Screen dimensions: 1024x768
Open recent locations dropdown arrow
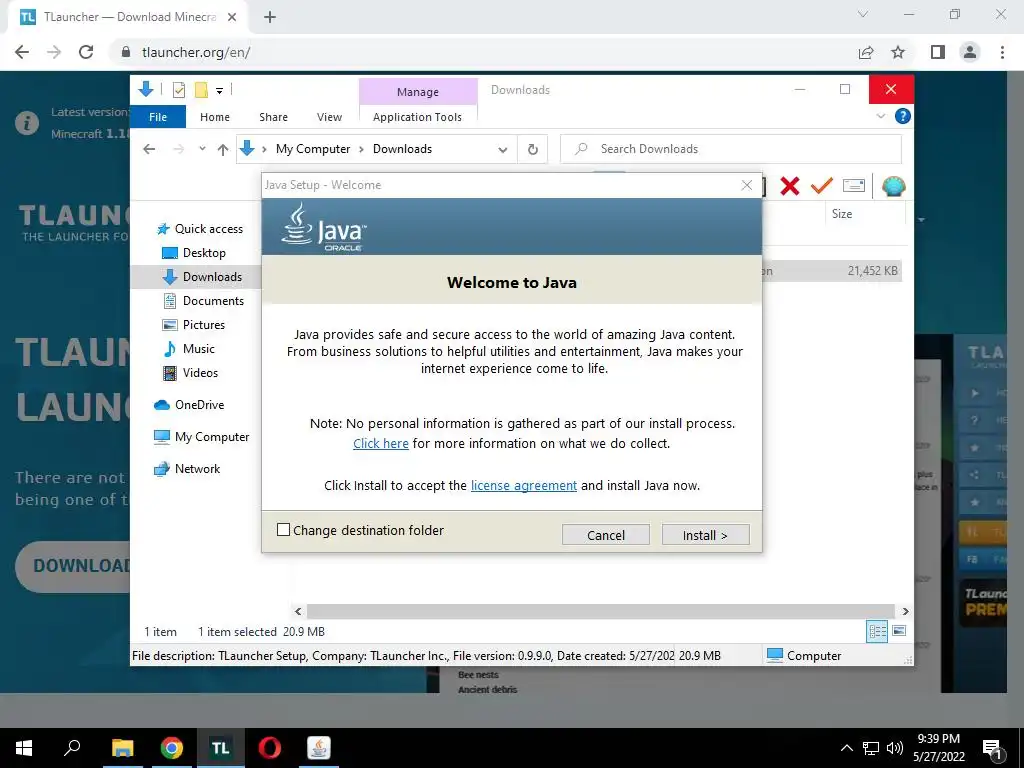[202, 150]
